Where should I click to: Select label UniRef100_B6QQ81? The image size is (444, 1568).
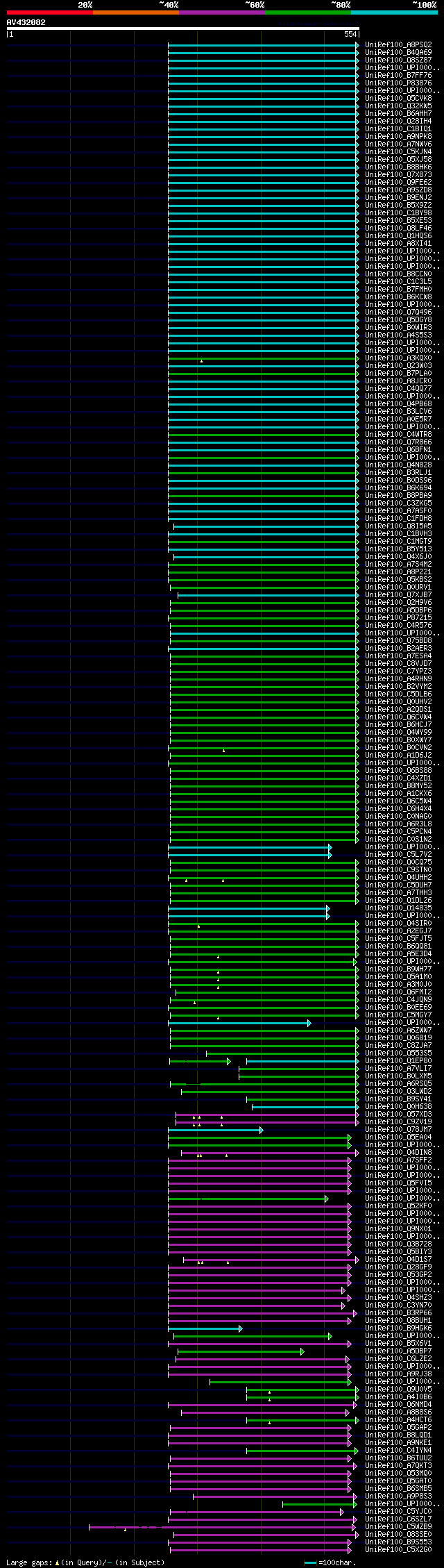pos(398,946)
